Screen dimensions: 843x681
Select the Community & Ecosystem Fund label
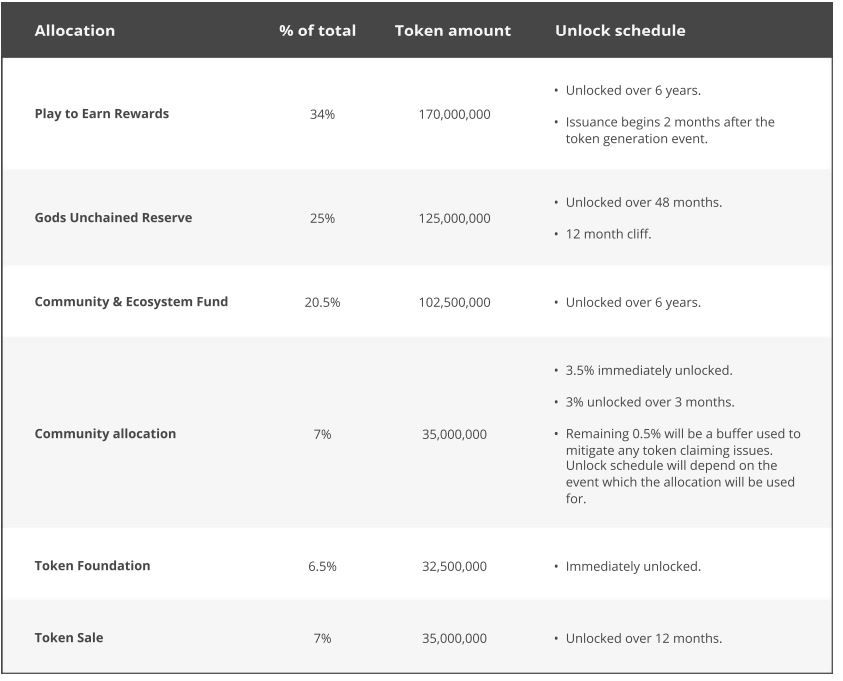(131, 302)
